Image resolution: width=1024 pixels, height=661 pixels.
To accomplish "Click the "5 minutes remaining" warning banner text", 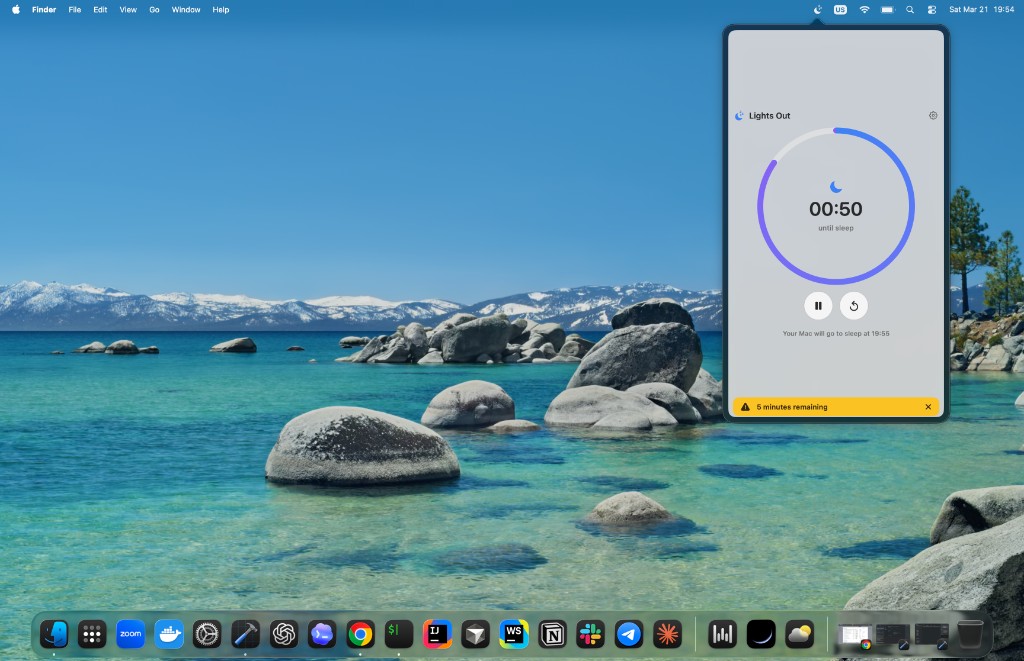I will pyautogui.click(x=792, y=407).
